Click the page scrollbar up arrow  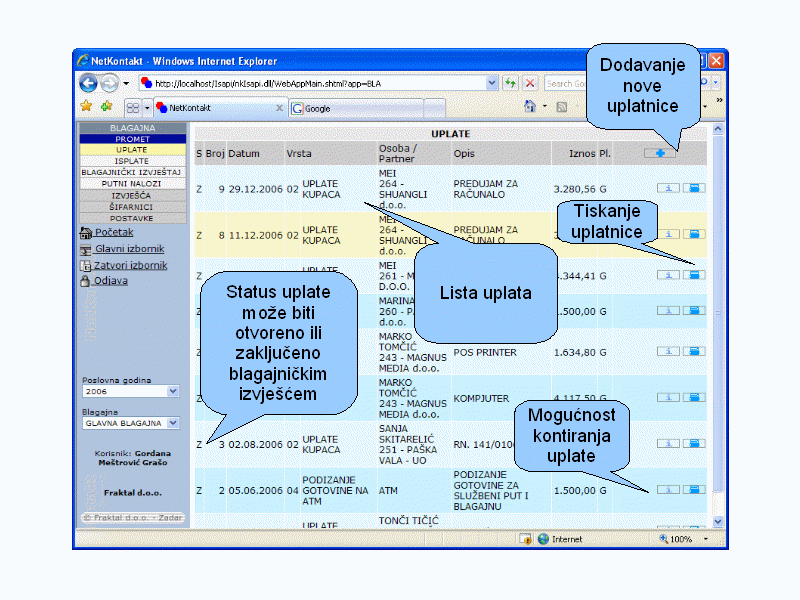click(x=717, y=129)
